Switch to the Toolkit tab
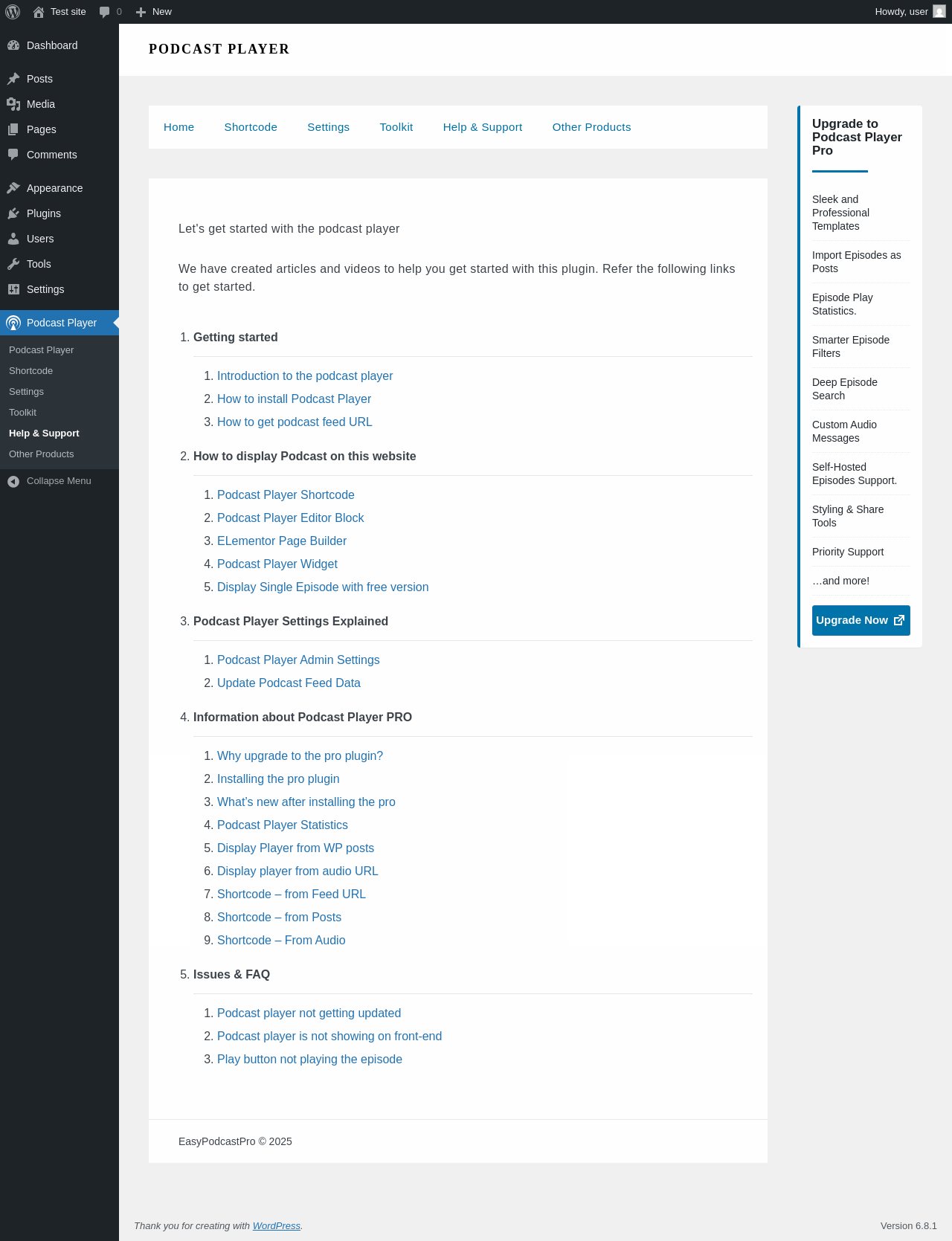 396,127
